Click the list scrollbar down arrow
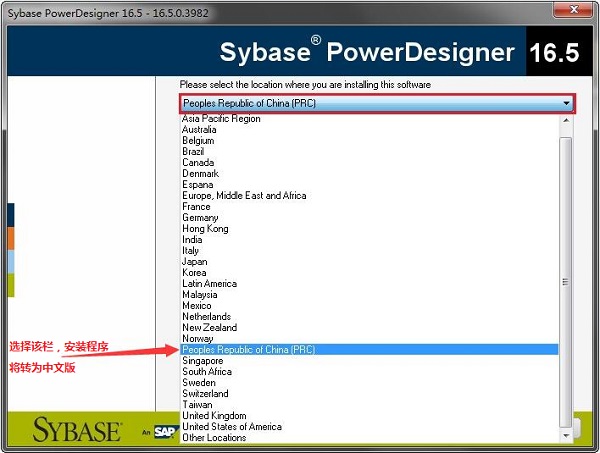Screen dimensions: 600x453 pyautogui.click(x=566, y=436)
